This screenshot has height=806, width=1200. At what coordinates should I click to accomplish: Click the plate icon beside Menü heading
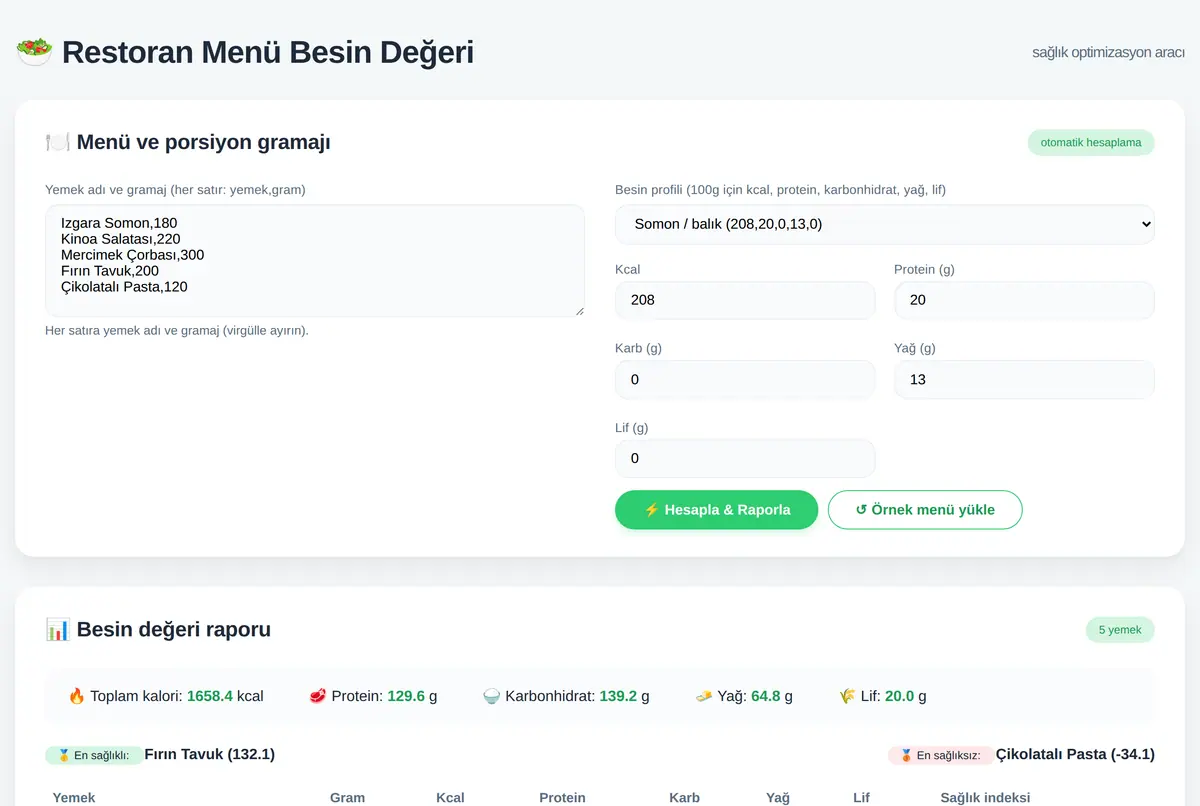[57, 142]
